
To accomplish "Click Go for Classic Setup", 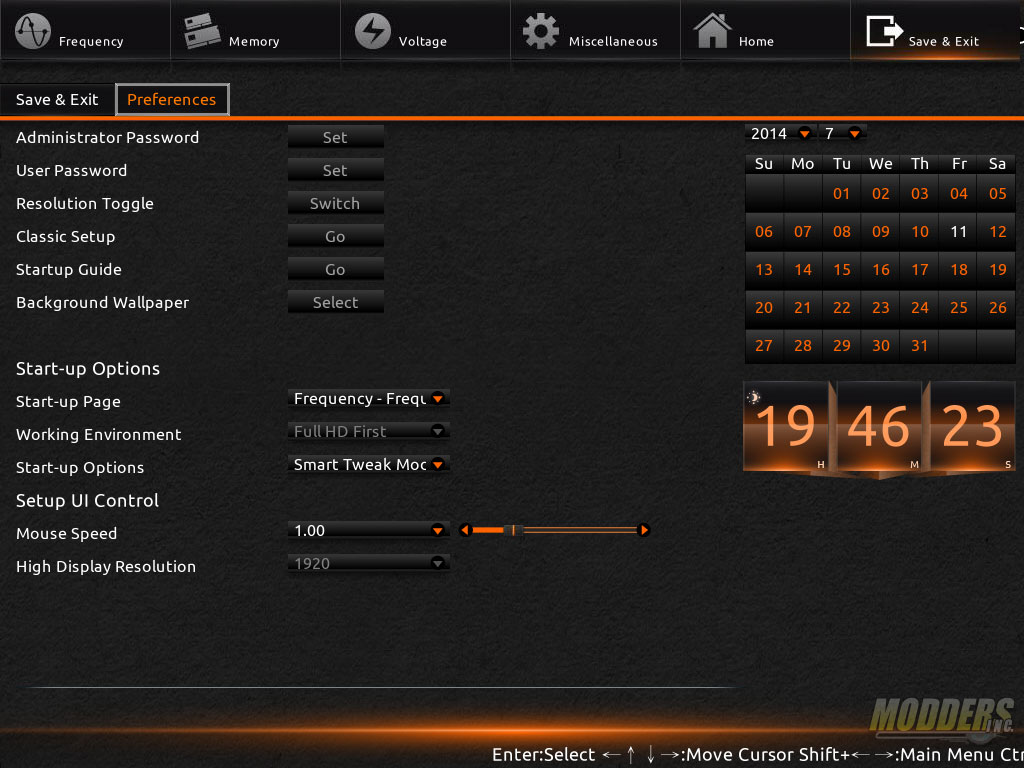I will pos(335,236).
